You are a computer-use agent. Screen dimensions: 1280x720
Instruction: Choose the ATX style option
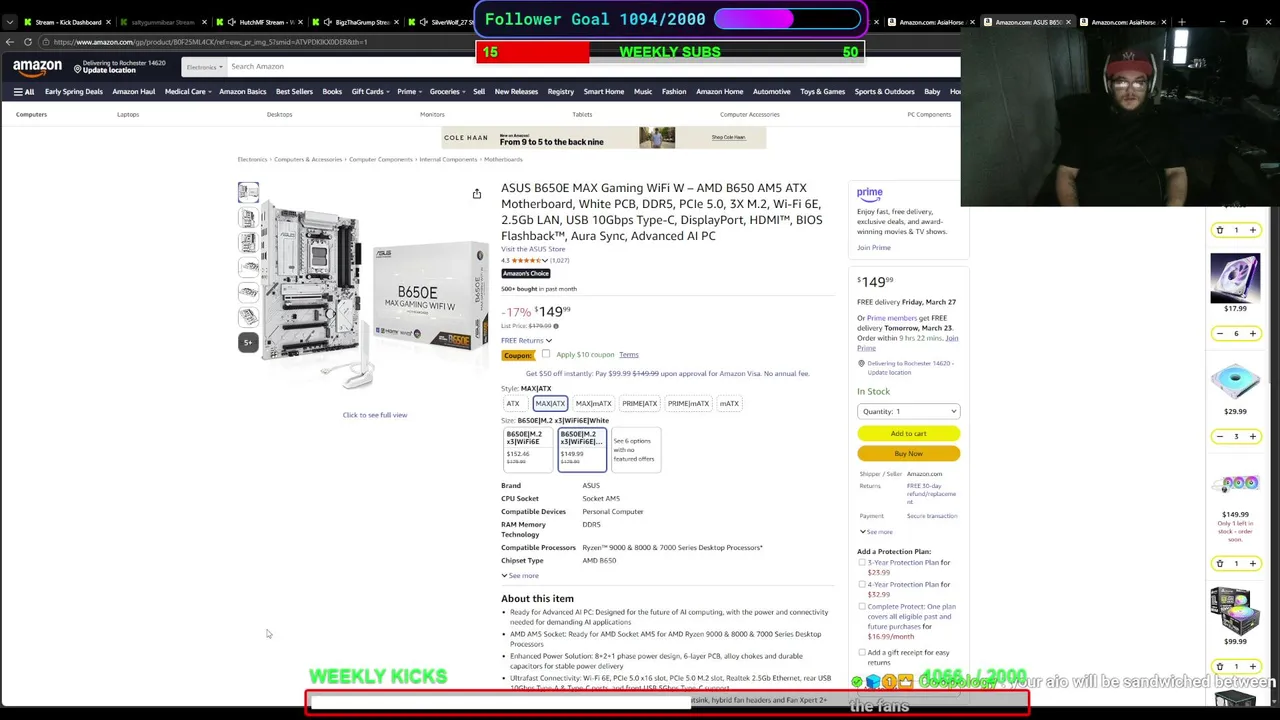(513, 404)
